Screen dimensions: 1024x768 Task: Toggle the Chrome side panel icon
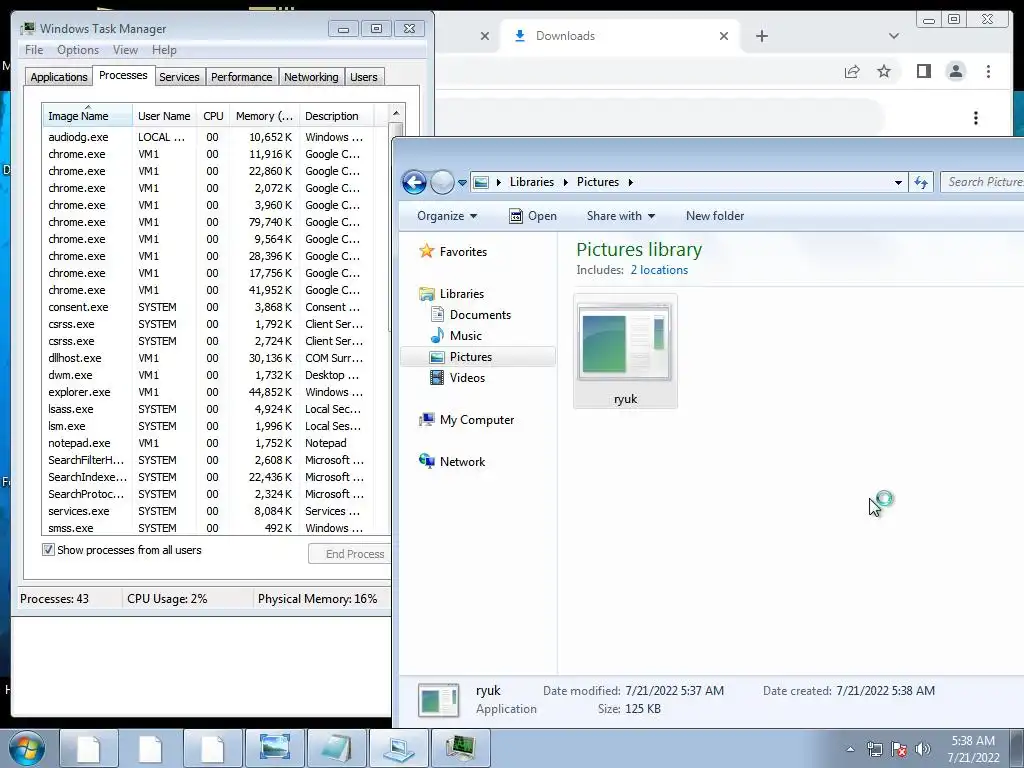click(x=923, y=71)
